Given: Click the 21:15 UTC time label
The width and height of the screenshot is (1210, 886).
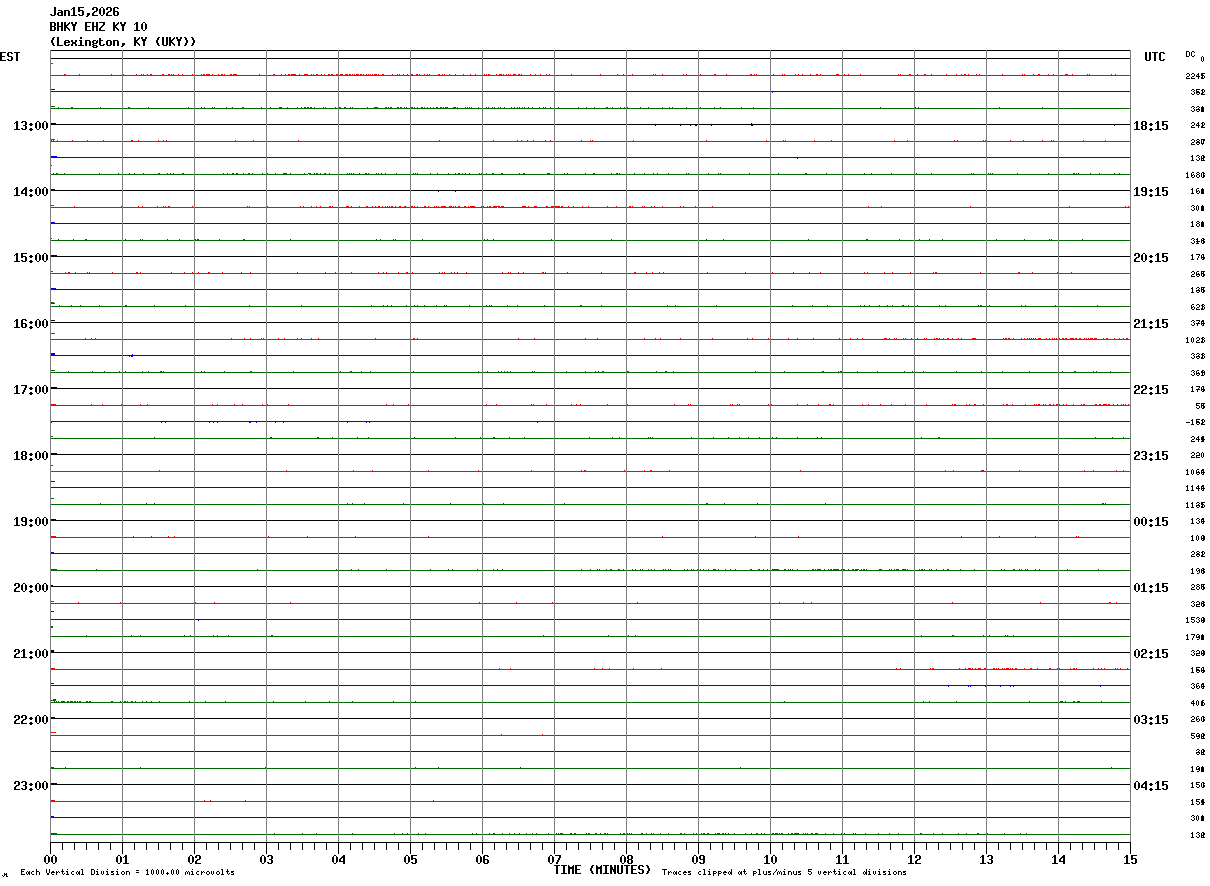Looking at the screenshot, I should (1151, 323).
